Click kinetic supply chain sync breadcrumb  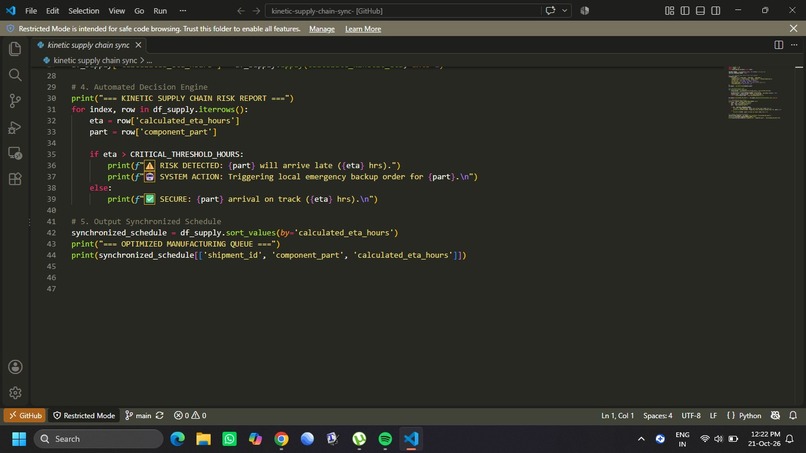pos(95,60)
